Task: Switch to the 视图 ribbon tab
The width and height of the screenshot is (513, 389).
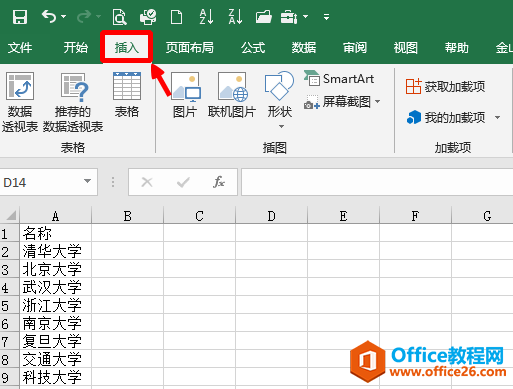Action: click(405, 48)
